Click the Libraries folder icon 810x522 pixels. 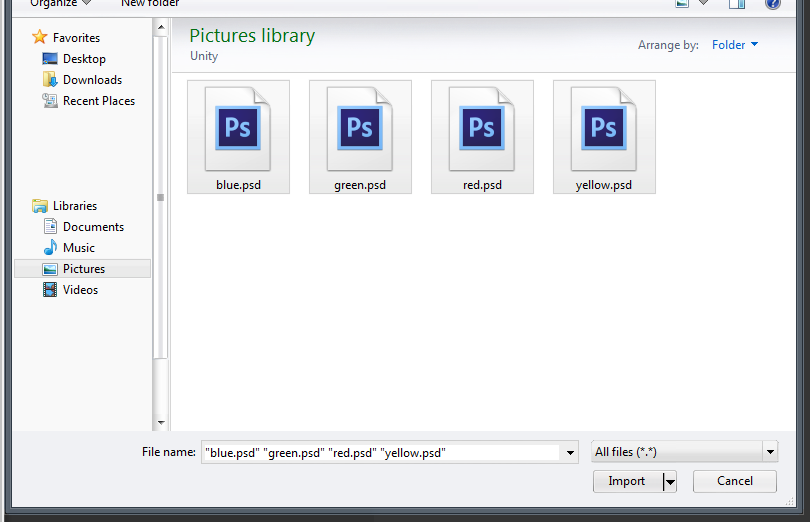40,206
